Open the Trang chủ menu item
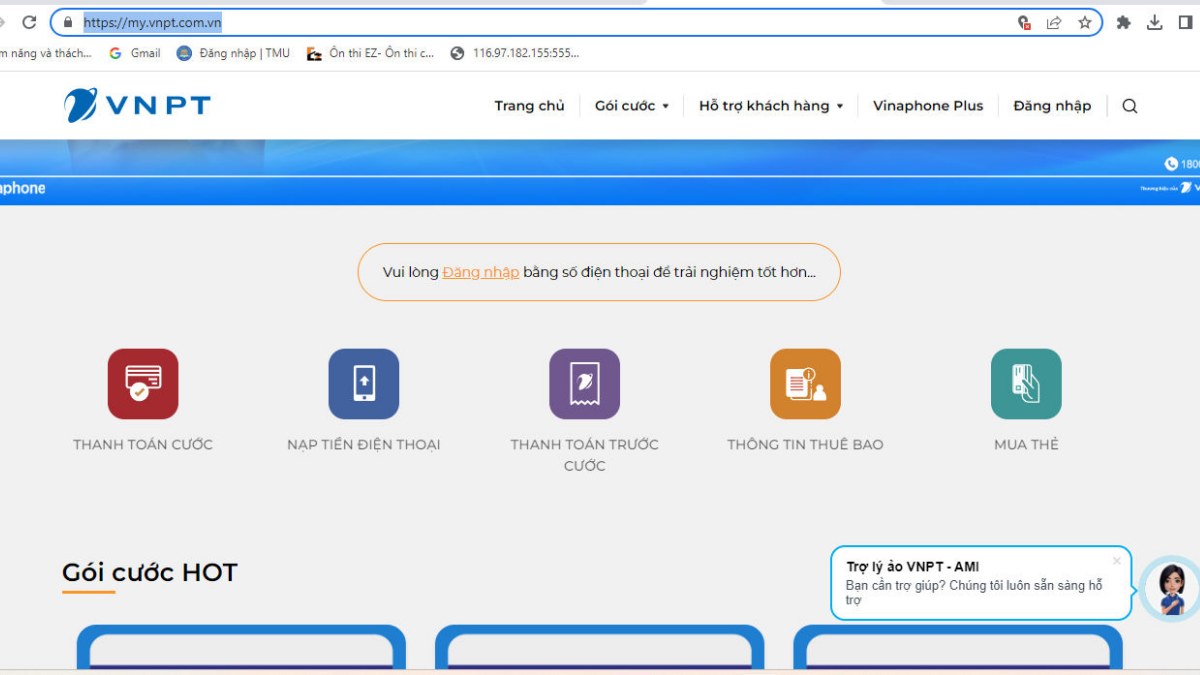Screen dimensions: 1200x675 click(529, 106)
